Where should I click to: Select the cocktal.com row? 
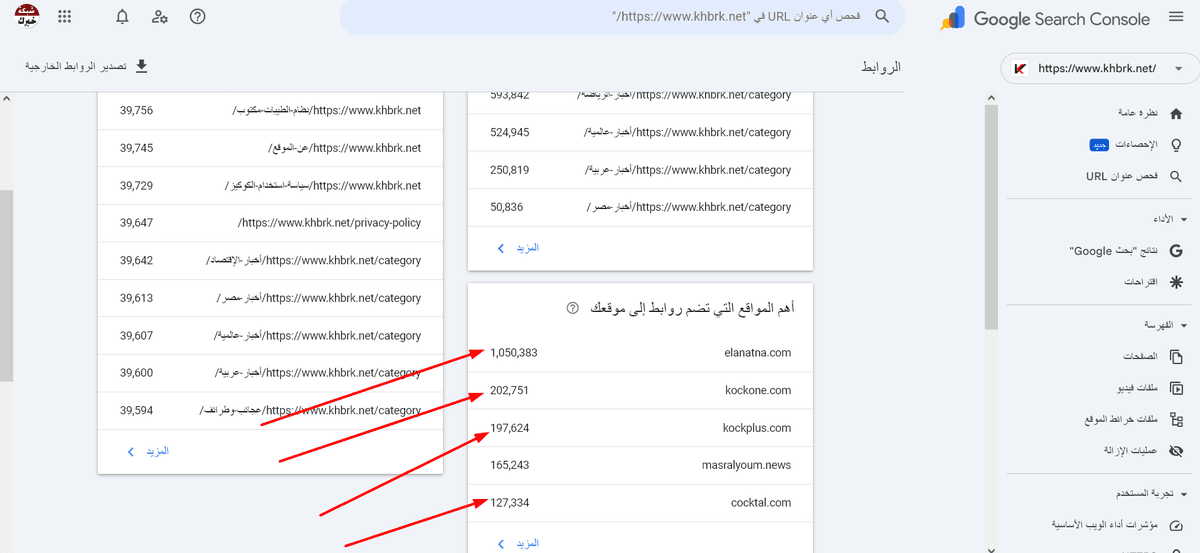point(640,503)
